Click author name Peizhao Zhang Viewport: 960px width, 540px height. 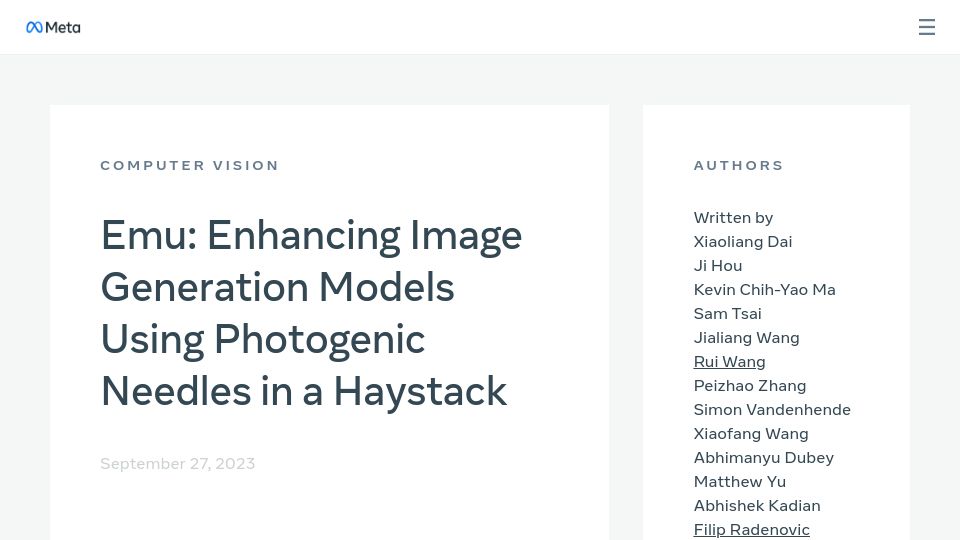click(x=749, y=386)
